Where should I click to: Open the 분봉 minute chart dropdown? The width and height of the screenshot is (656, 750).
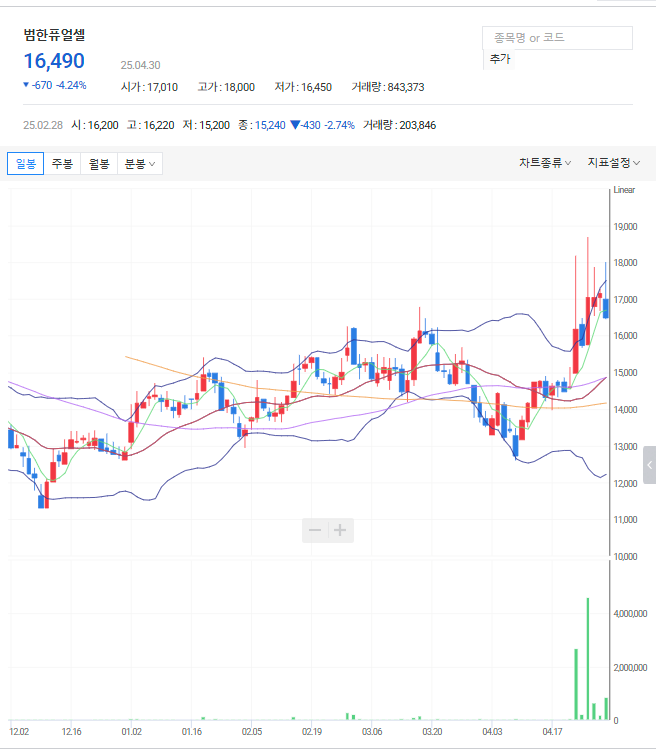tap(140, 164)
